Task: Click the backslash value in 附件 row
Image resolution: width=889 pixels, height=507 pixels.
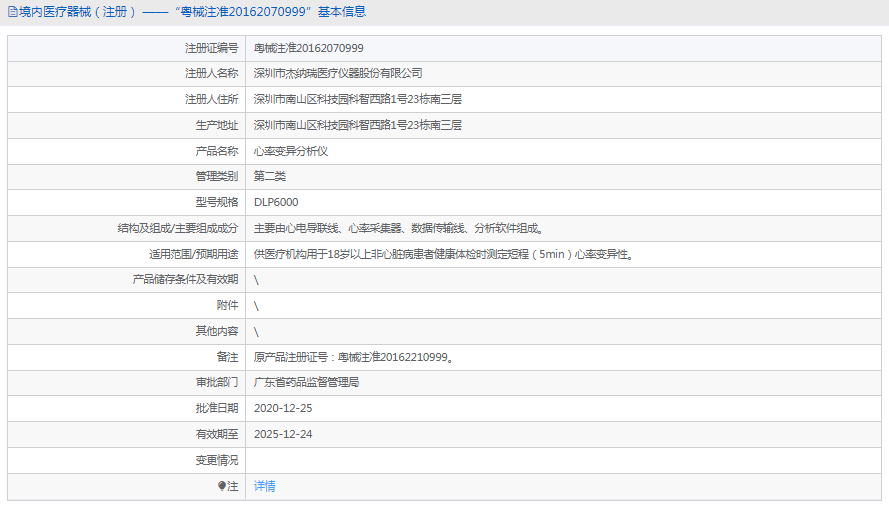Action: pyautogui.click(x=256, y=306)
